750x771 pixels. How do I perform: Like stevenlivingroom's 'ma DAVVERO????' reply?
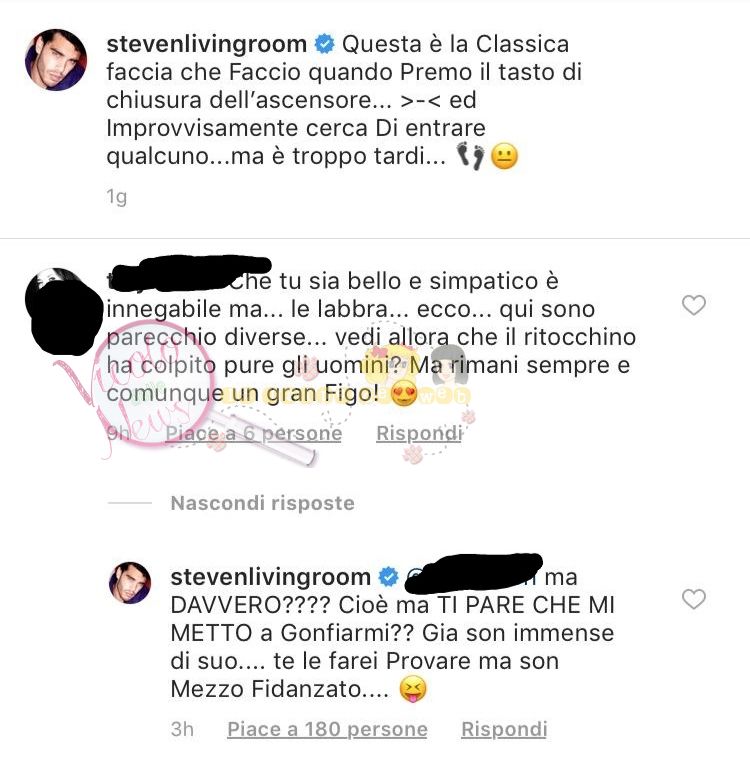[693, 598]
